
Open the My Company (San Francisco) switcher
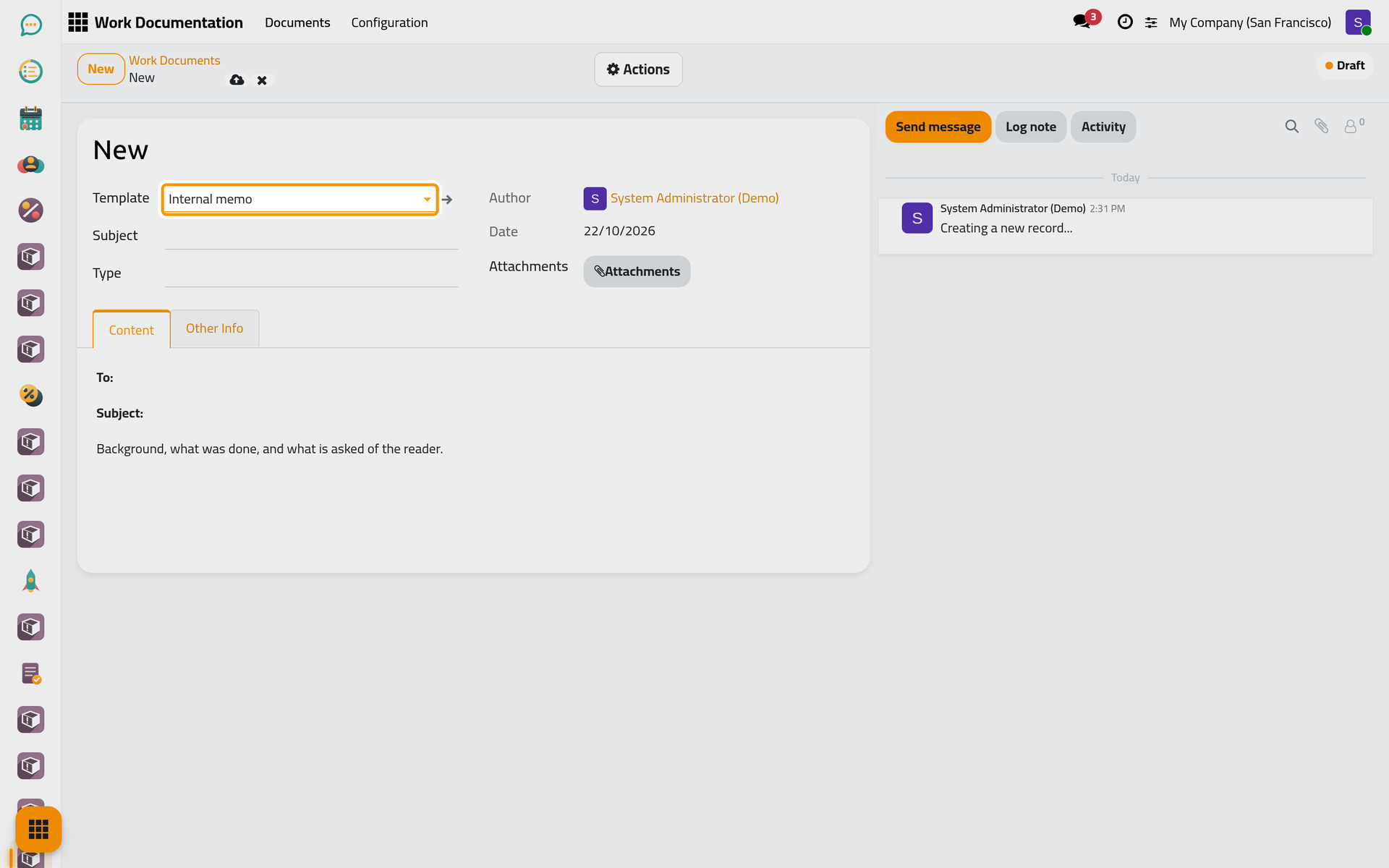(x=1250, y=22)
